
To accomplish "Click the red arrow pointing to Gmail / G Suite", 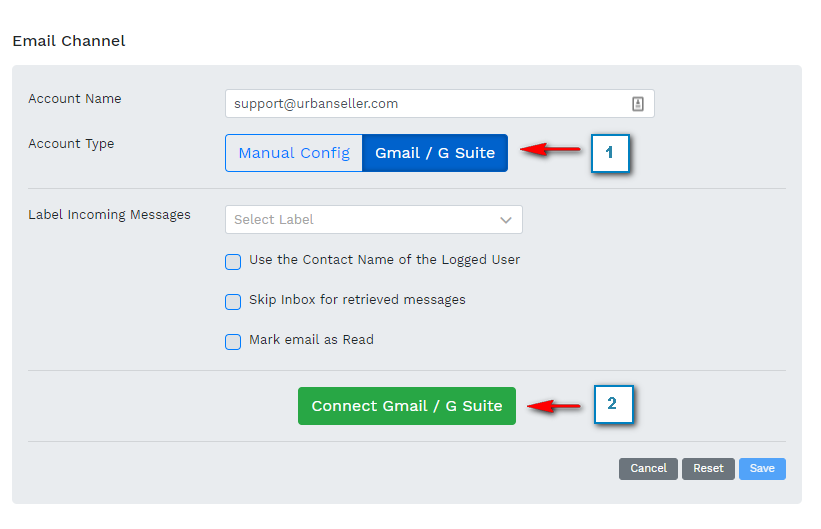I will (x=551, y=150).
